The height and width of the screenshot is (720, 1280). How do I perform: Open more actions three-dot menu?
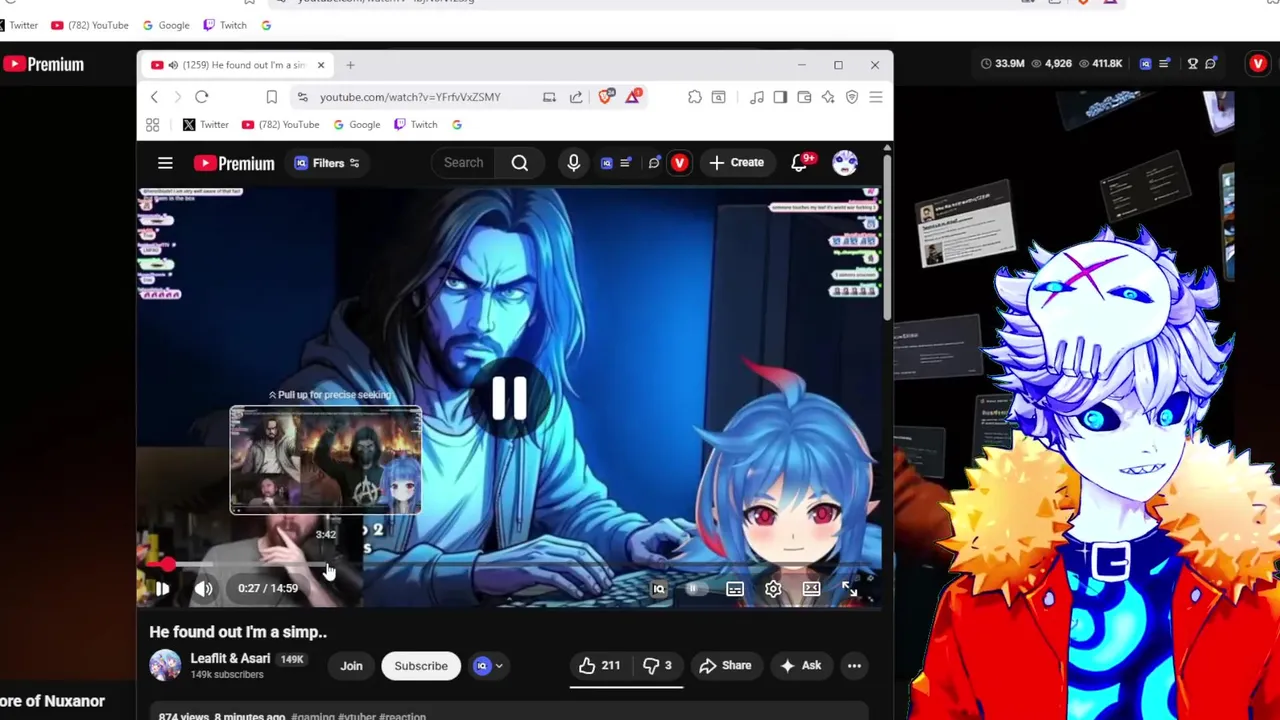tap(854, 666)
